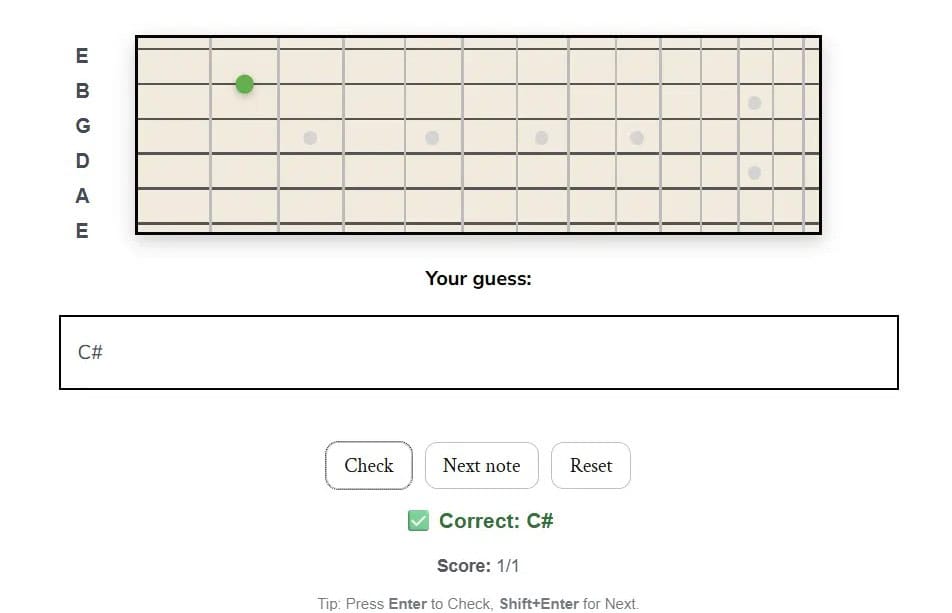The height and width of the screenshot is (613, 952).
Task: Tap the seventh-fret inlay dot
Action: point(541,138)
